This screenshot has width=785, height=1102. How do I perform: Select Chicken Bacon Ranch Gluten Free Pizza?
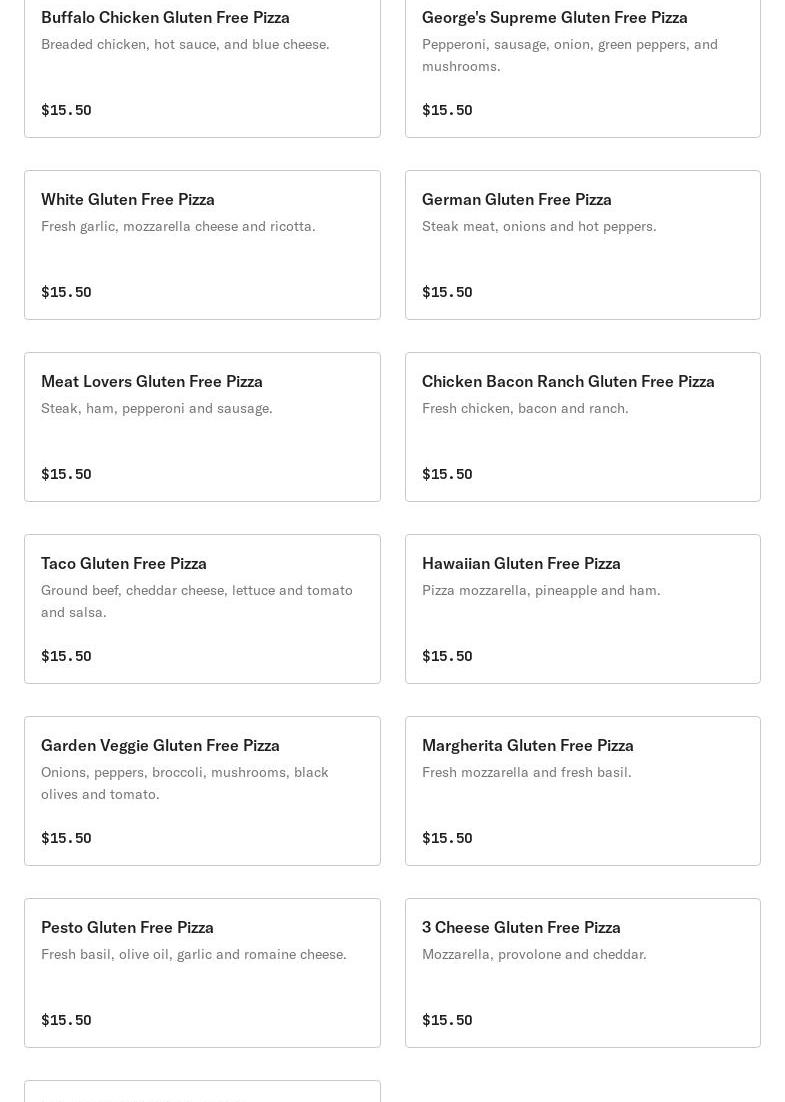click(x=583, y=427)
